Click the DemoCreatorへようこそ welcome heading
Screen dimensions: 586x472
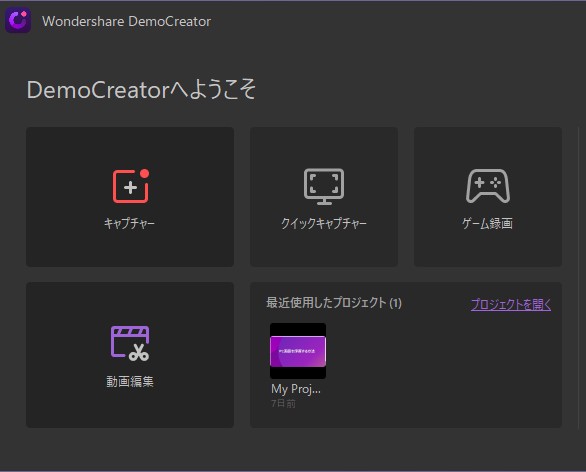point(141,90)
